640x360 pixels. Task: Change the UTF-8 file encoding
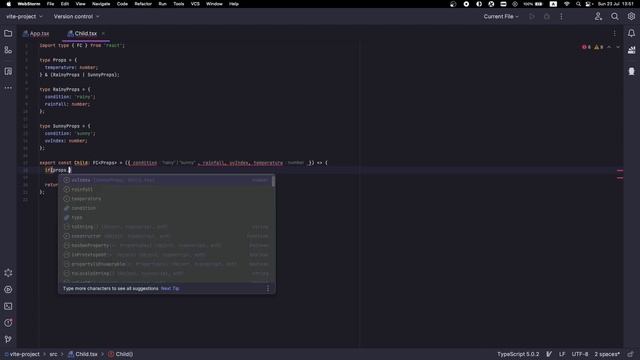coord(580,354)
